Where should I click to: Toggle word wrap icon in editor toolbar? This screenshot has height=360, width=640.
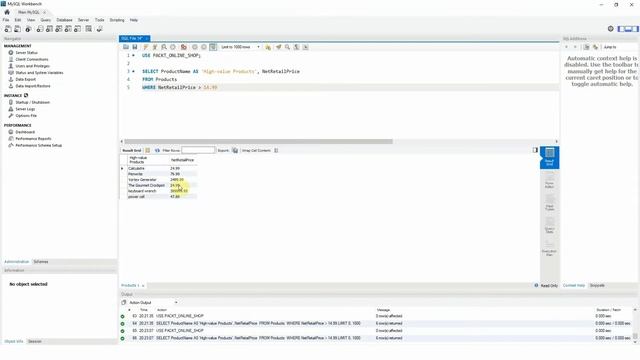[305, 47]
